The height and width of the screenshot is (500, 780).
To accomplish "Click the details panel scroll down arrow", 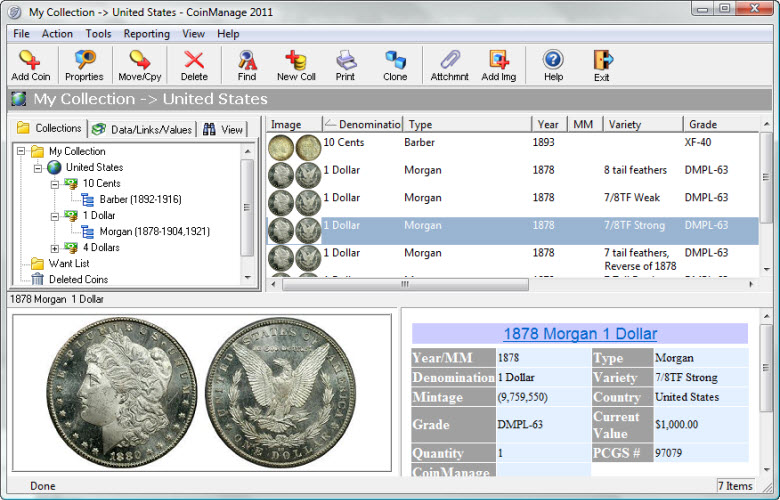I will point(767,469).
